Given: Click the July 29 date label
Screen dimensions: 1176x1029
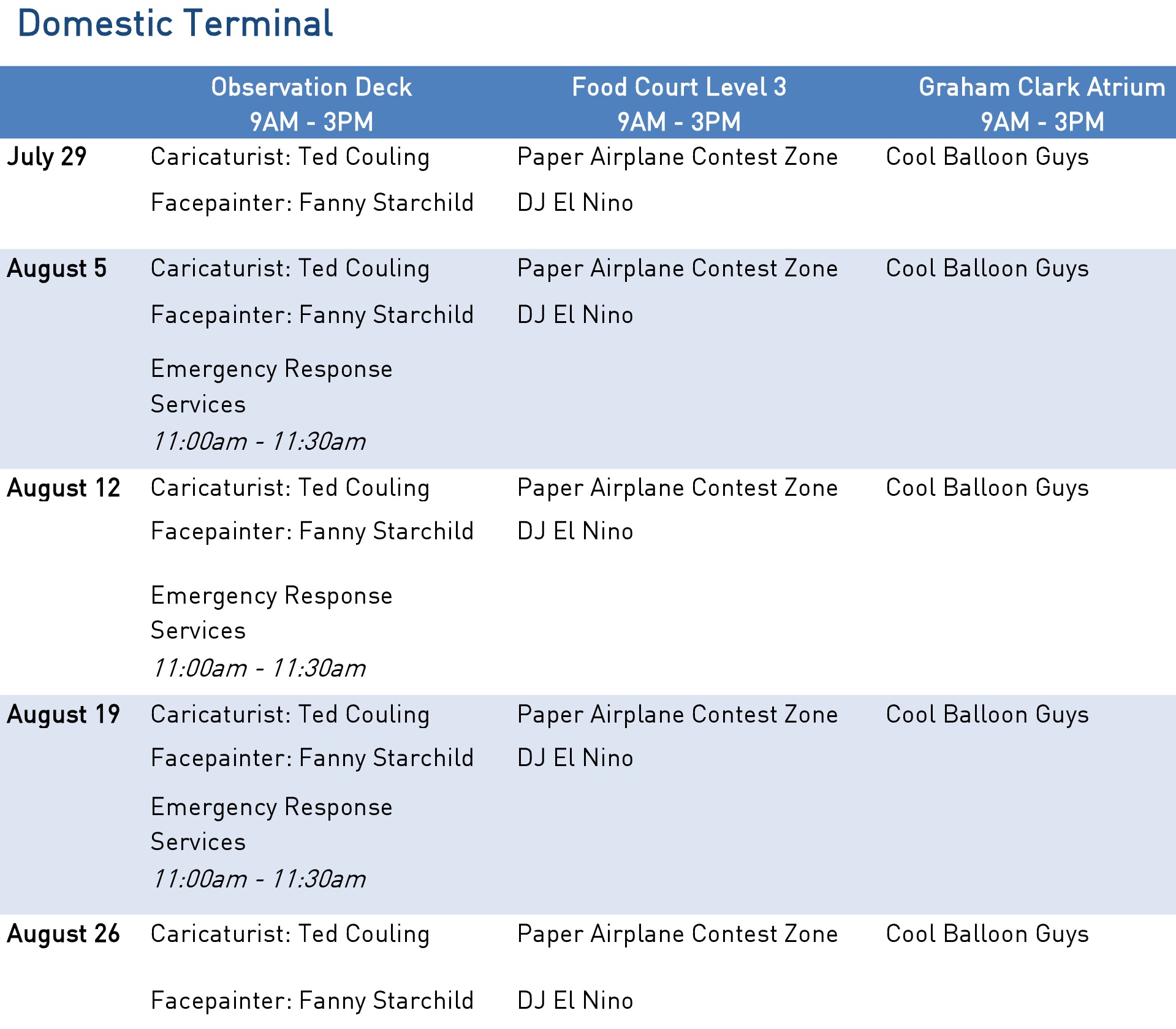Looking at the screenshot, I should click(47, 157).
